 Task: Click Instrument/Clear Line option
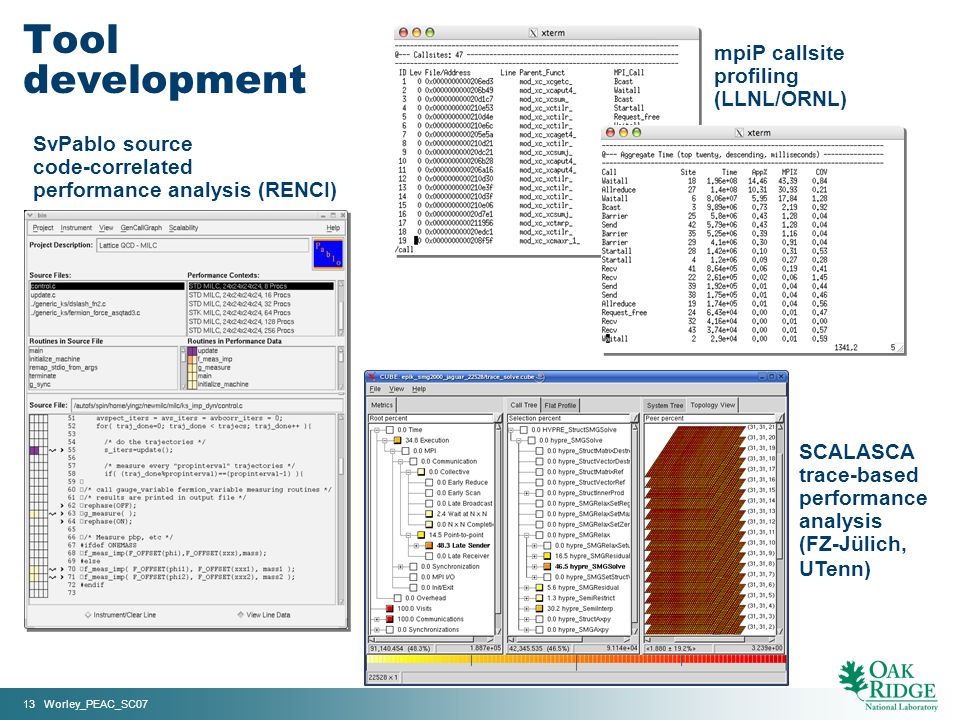[x=121, y=615]
